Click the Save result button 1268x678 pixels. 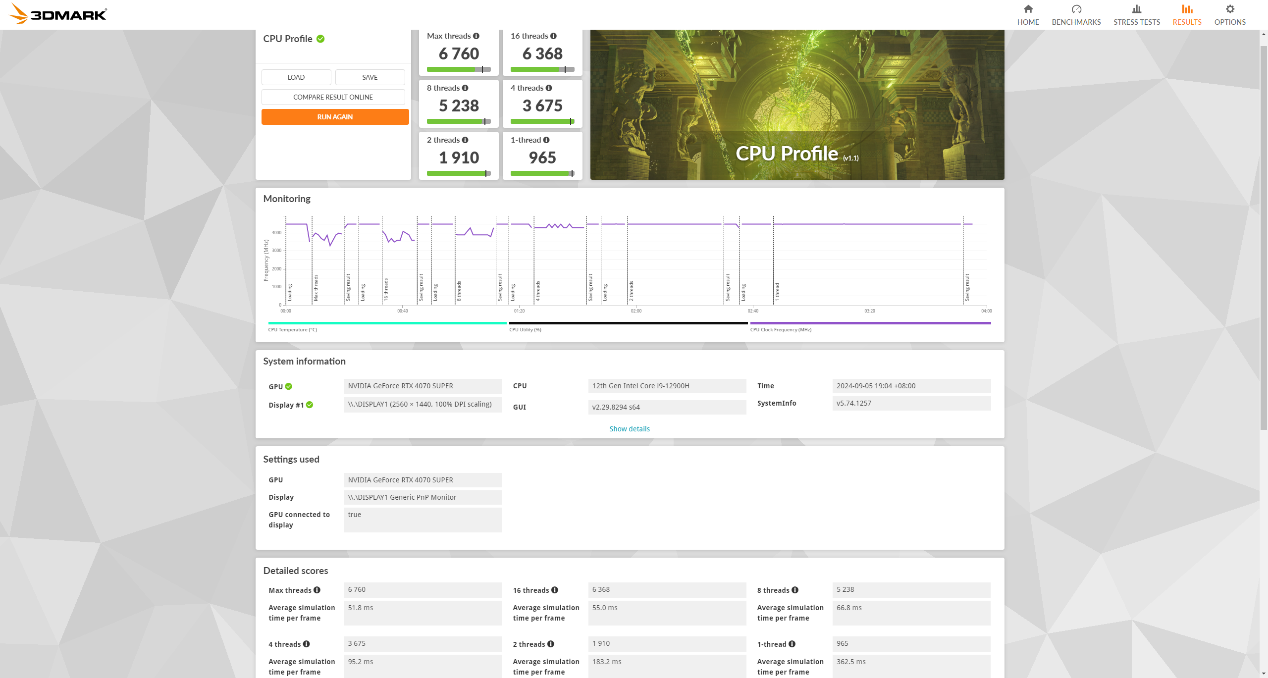point(370,77)
